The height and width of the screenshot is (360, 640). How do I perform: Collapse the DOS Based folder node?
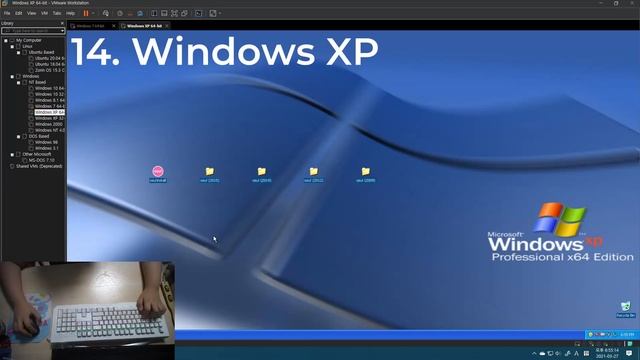[18, 136]
